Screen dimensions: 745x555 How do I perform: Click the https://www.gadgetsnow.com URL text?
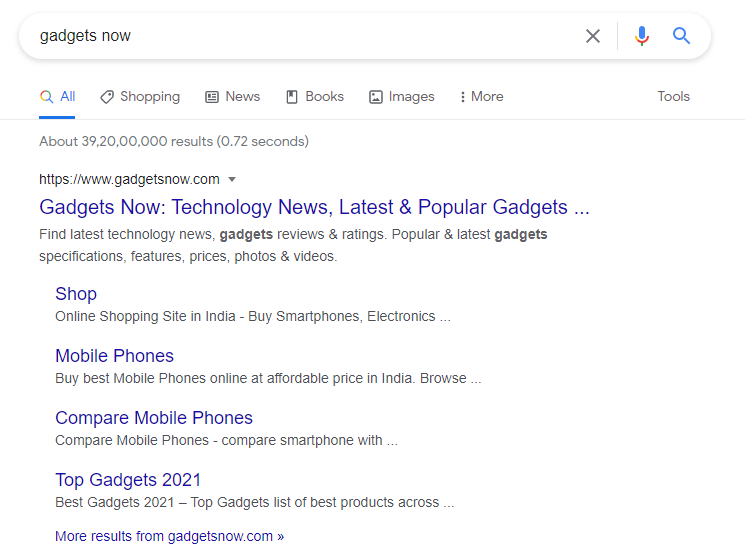pos(129,179)
